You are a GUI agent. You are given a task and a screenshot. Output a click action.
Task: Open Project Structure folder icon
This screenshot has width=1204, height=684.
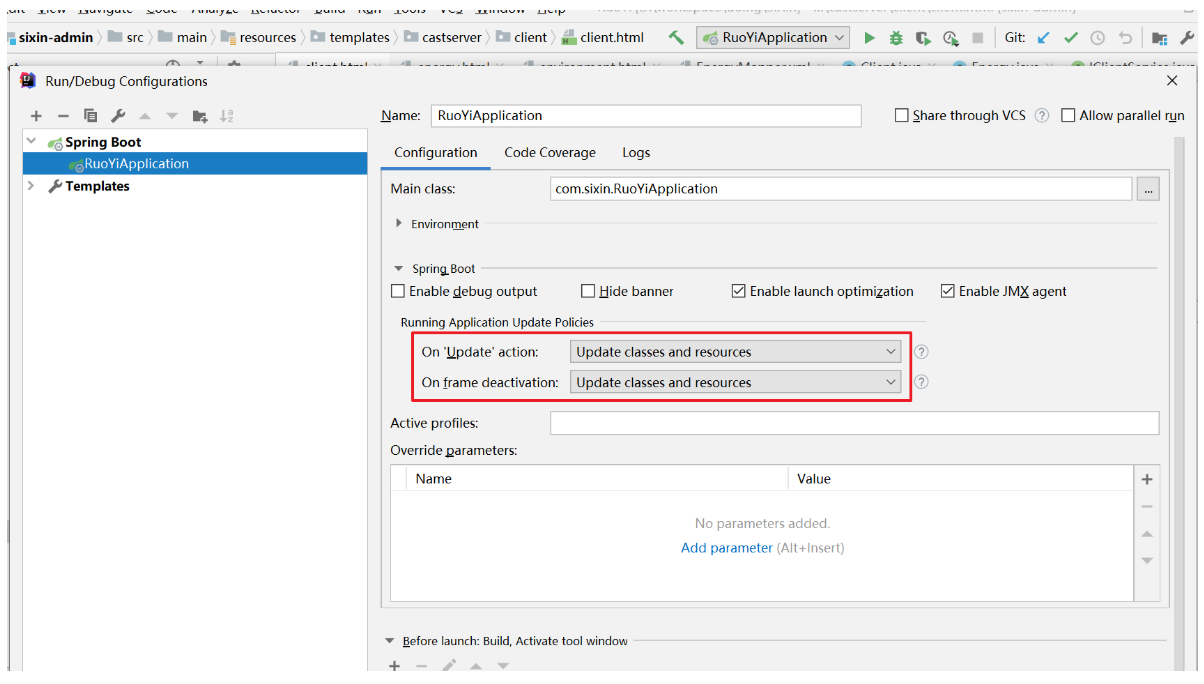pyautogui.click(x=1160, y=38)
